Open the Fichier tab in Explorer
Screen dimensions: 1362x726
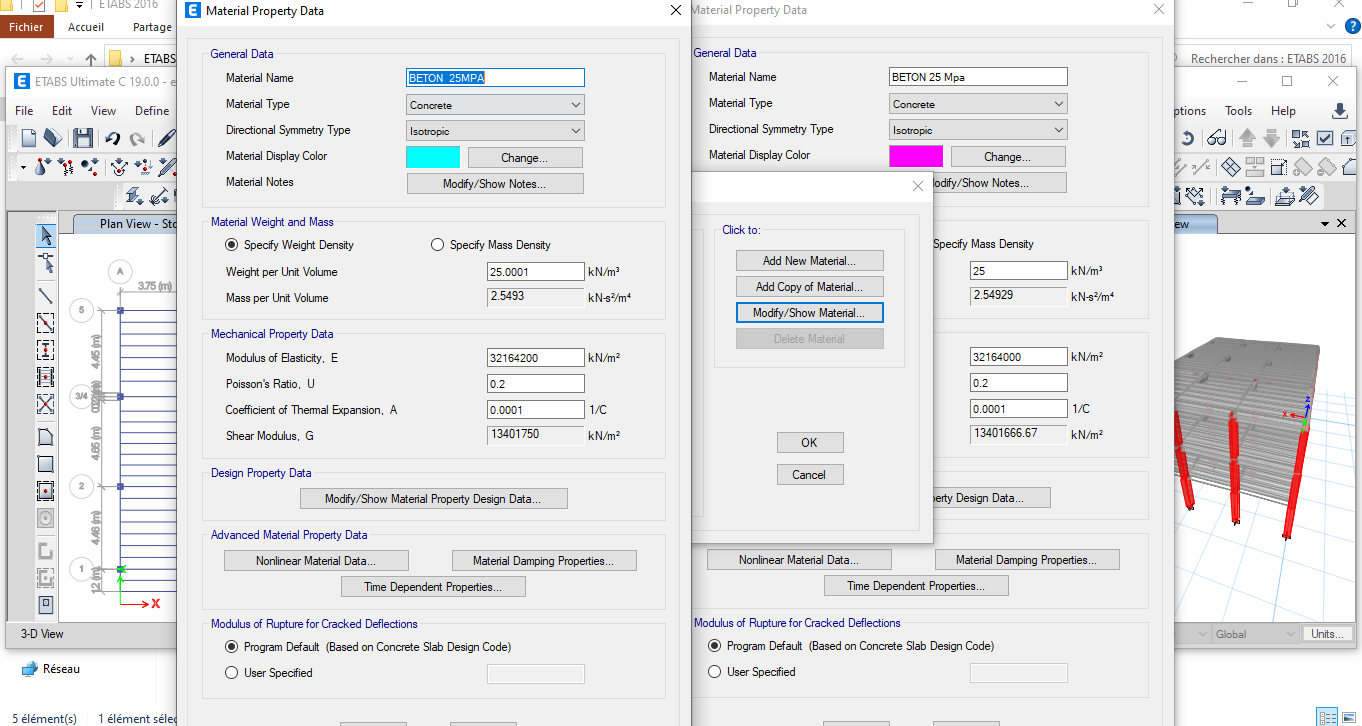coord(27,28)
